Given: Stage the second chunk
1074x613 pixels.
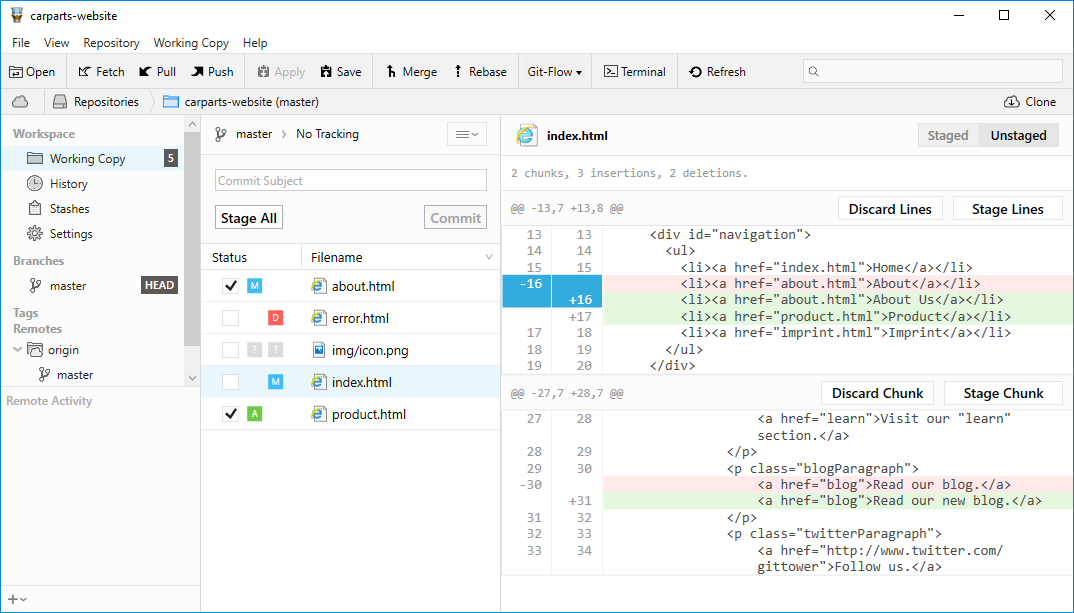Looking at the screenshot, I should tap(1003, 393).
